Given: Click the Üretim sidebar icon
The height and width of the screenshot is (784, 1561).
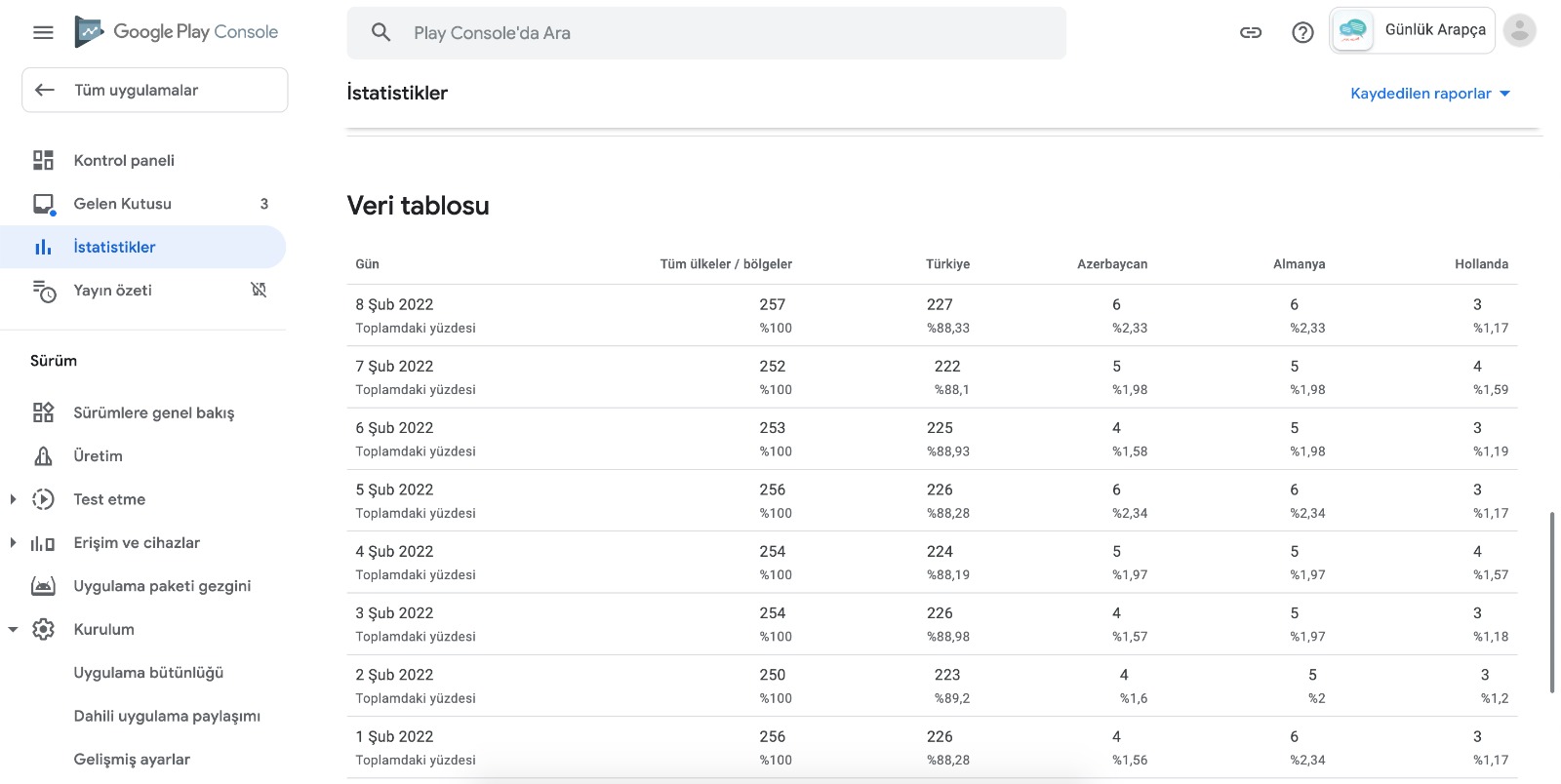Looking at the screenshot, I should click(43, 455).
